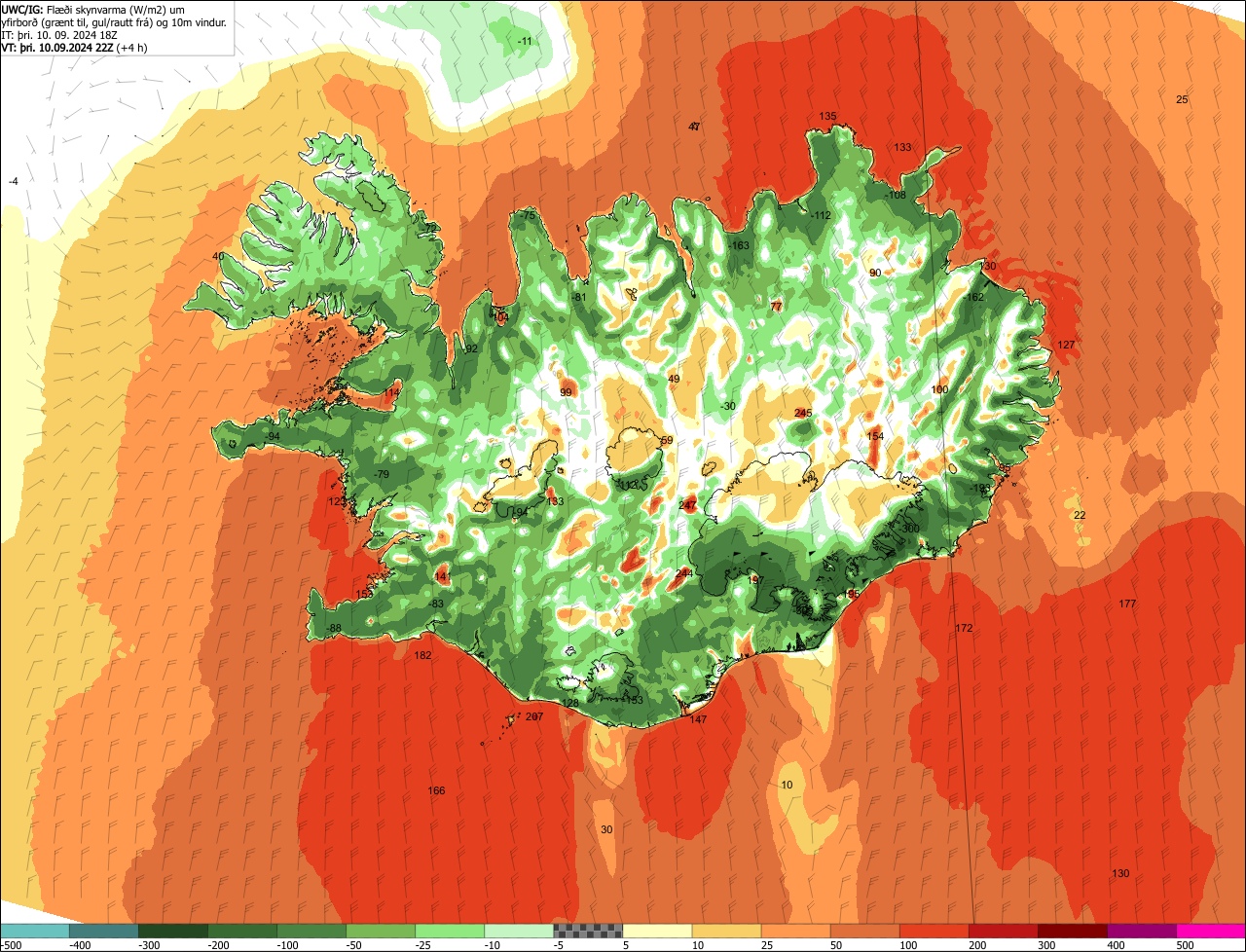
Task: Click the "127" value off the east coast
Action: point(1066,345)
